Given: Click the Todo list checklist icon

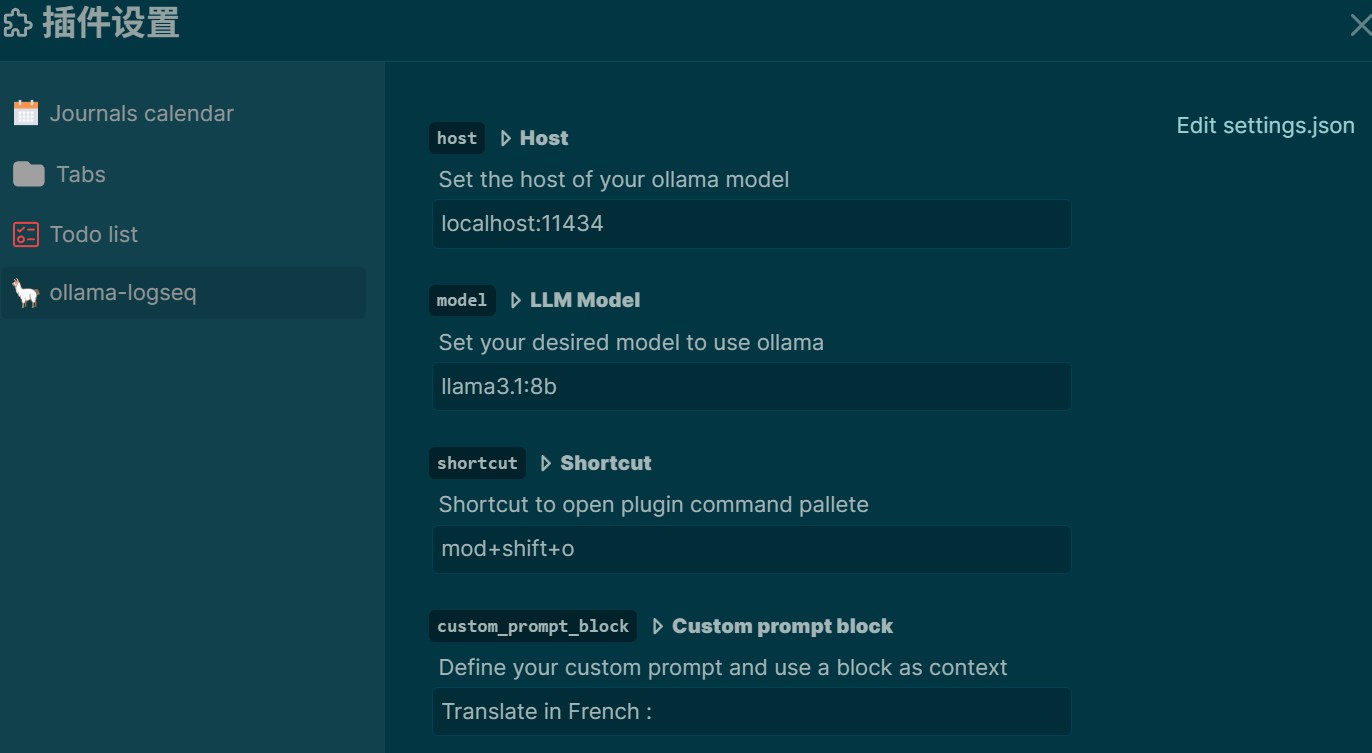Looking at the screenshot, I should coord(26,234).
